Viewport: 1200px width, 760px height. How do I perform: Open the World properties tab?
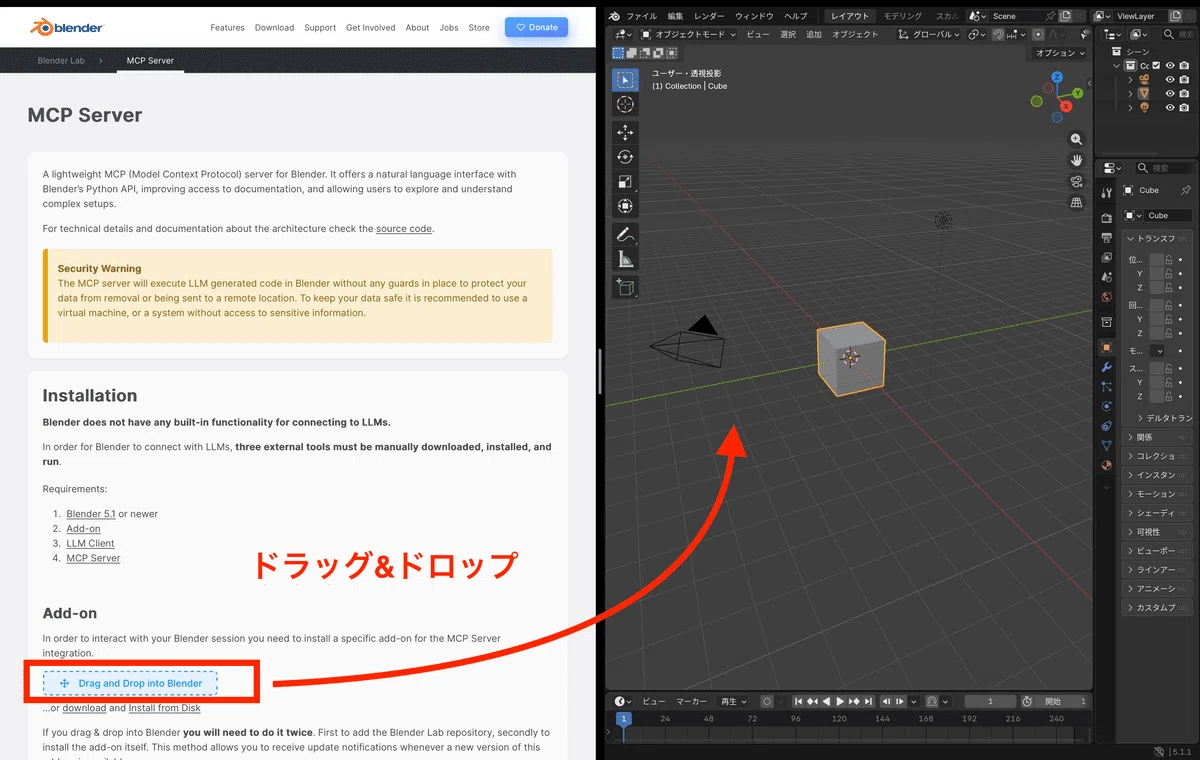pos(1106,297)
